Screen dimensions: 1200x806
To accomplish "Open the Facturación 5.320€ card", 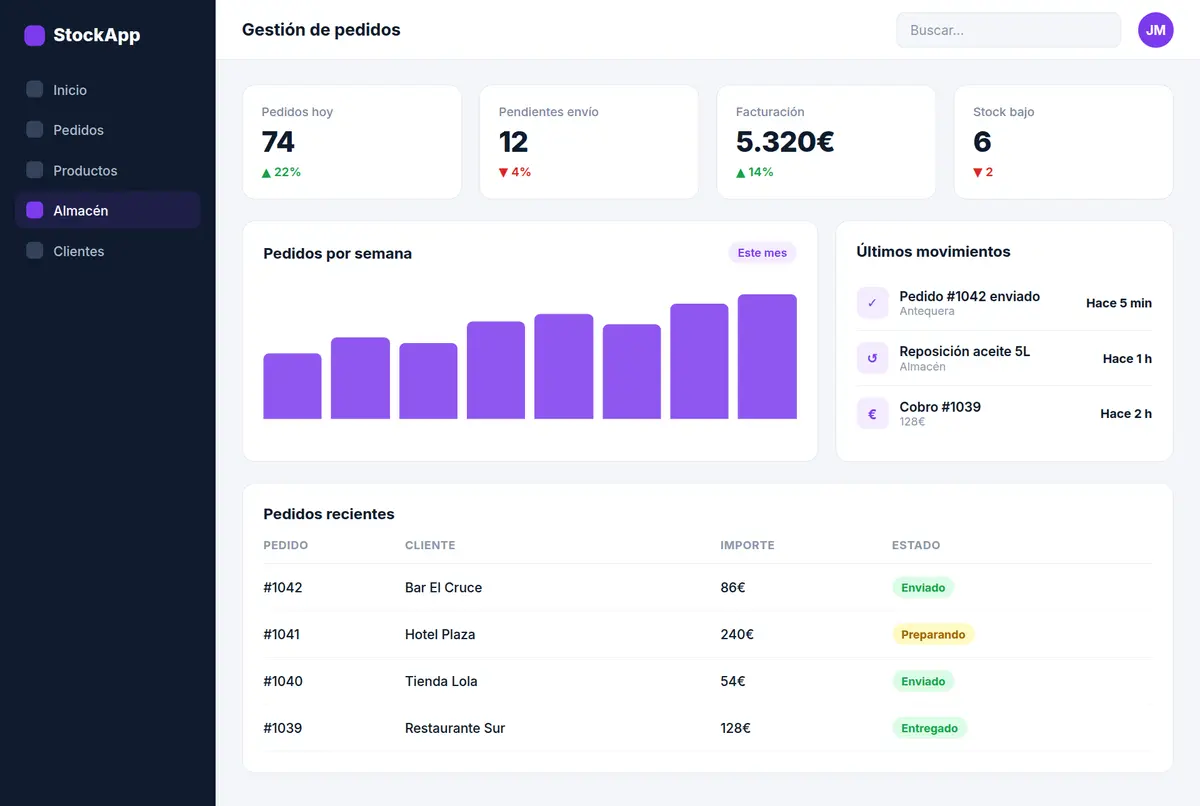I will [x=826, y=142].
